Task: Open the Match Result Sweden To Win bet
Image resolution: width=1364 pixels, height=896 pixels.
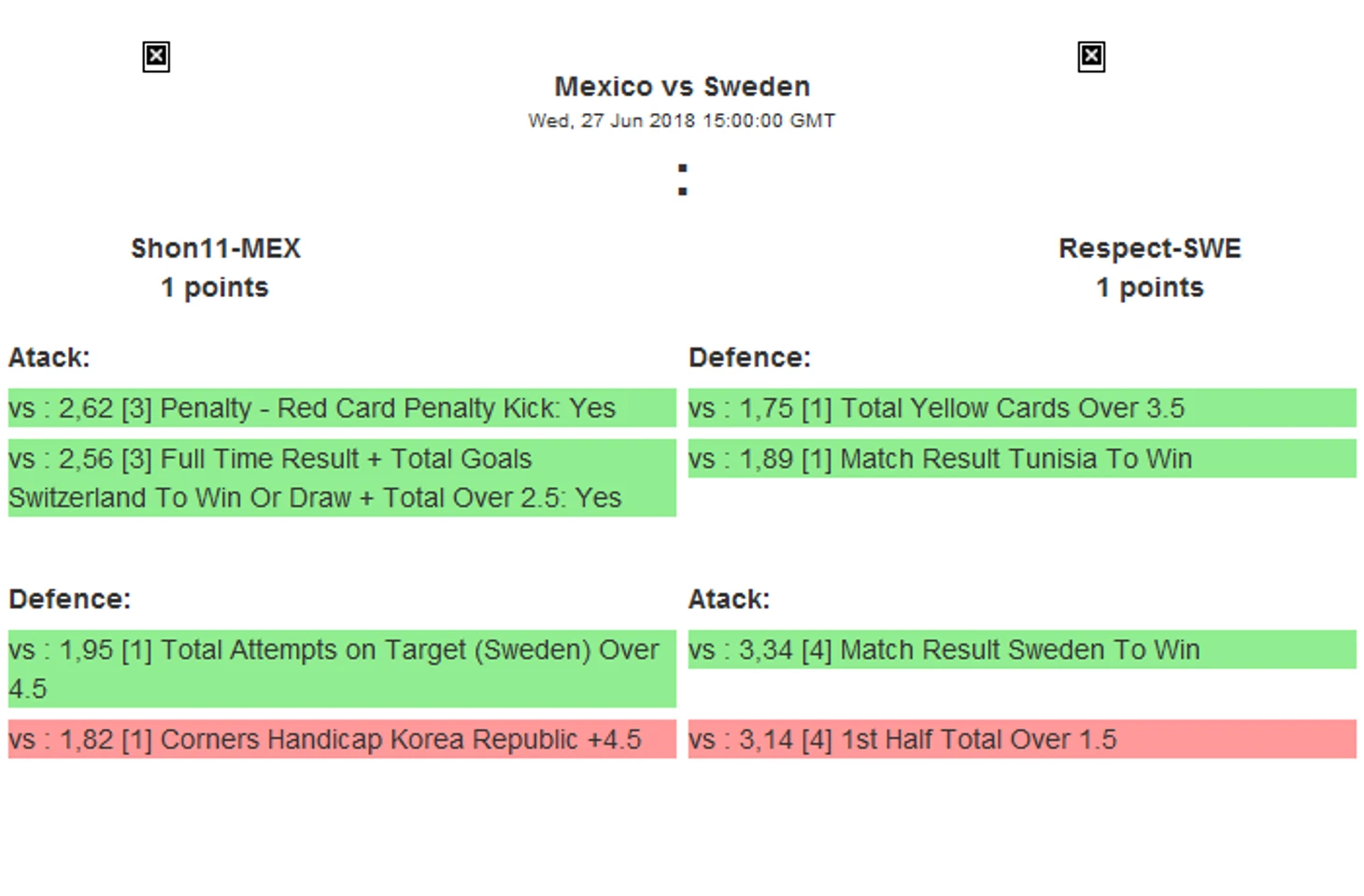Action: (1022, 649)
